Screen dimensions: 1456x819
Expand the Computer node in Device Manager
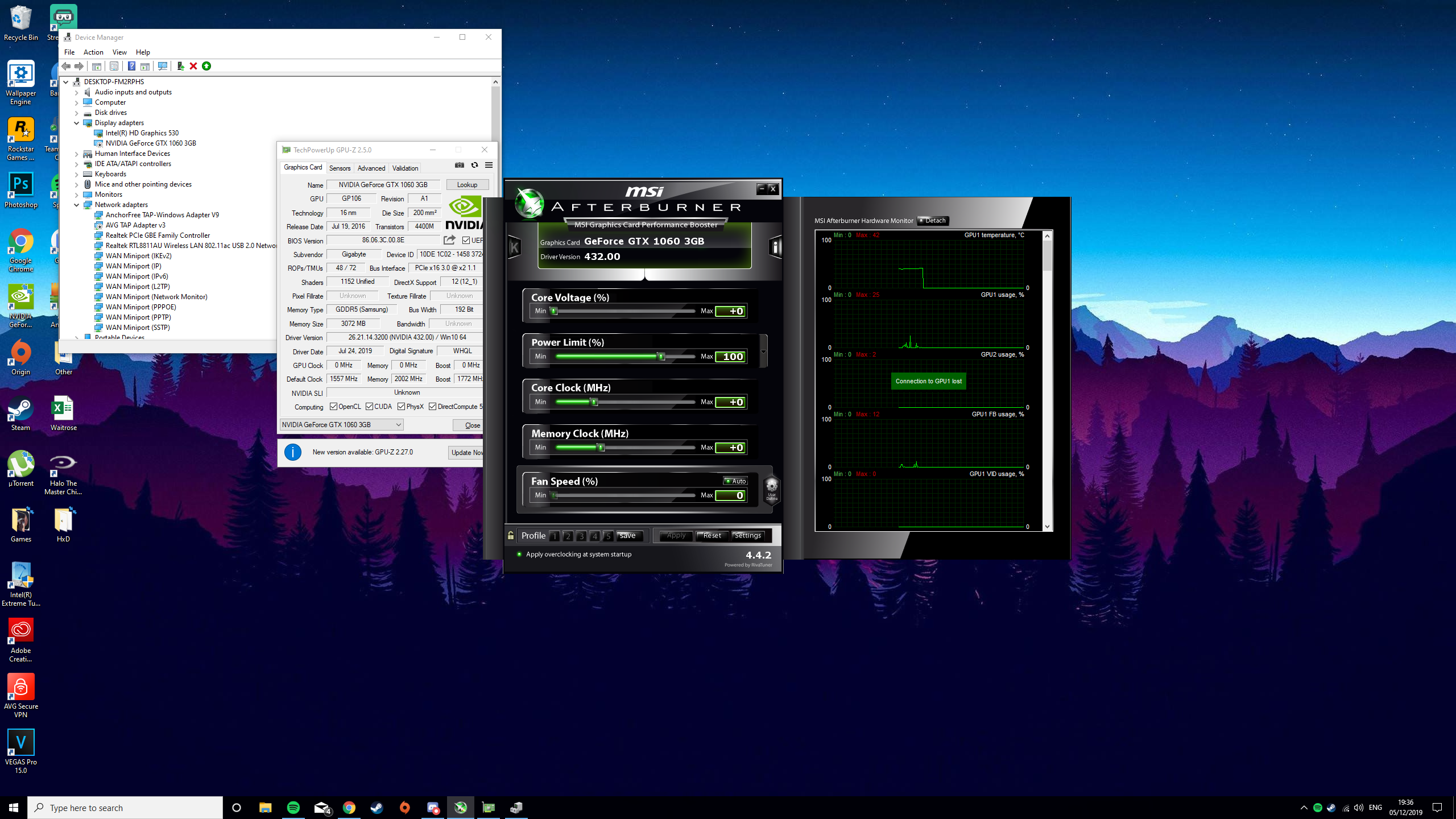coord(77,102)
